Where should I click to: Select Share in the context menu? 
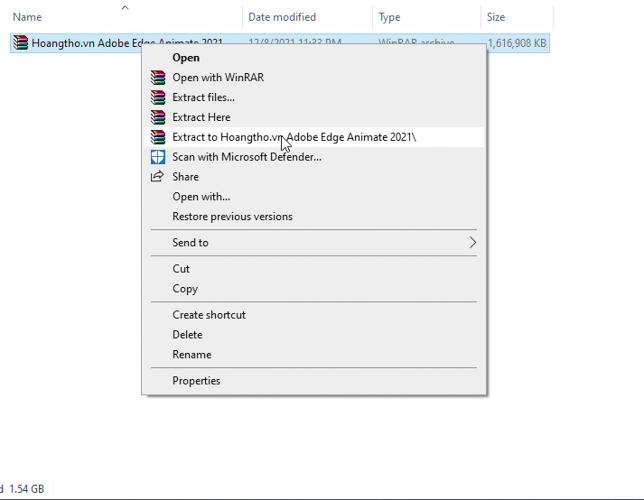click(314, 177)
